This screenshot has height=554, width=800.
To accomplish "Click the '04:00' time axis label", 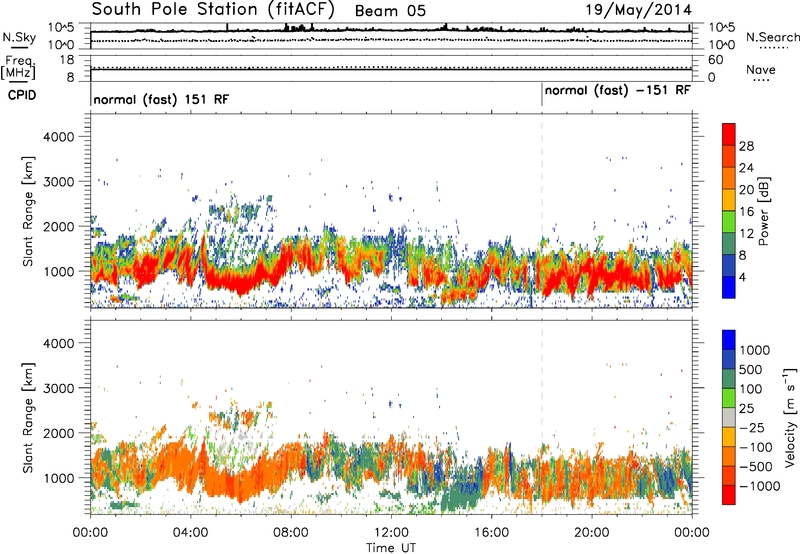I will click(191, 533).
